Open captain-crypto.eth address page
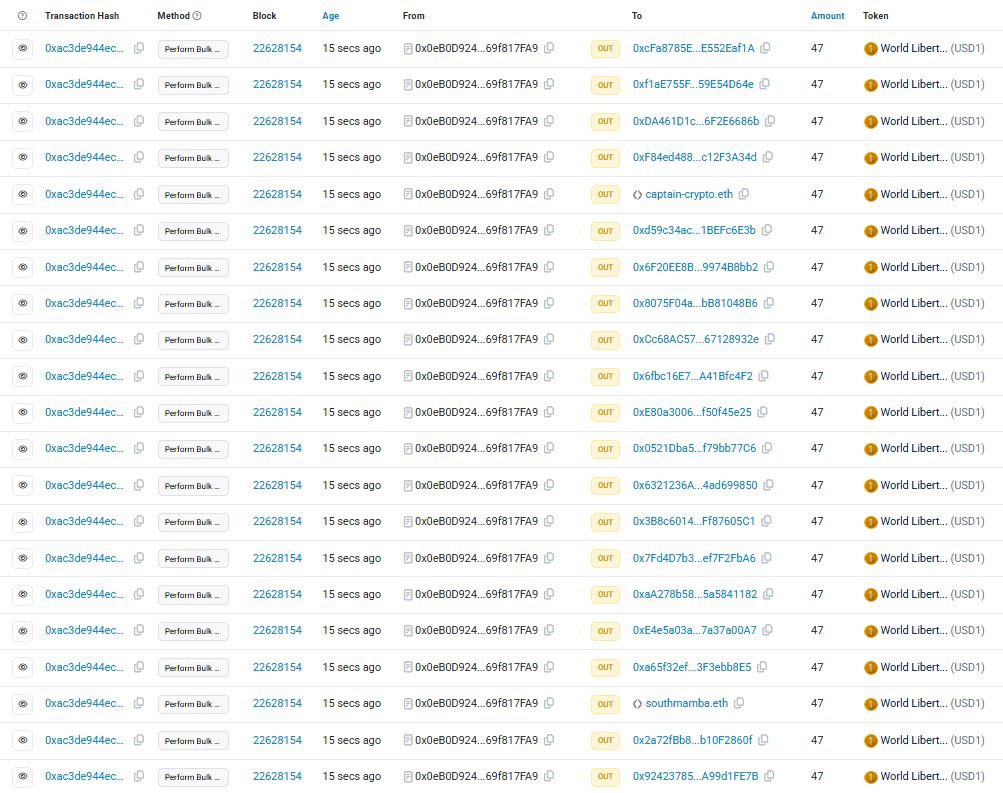 tap(689, 194)
